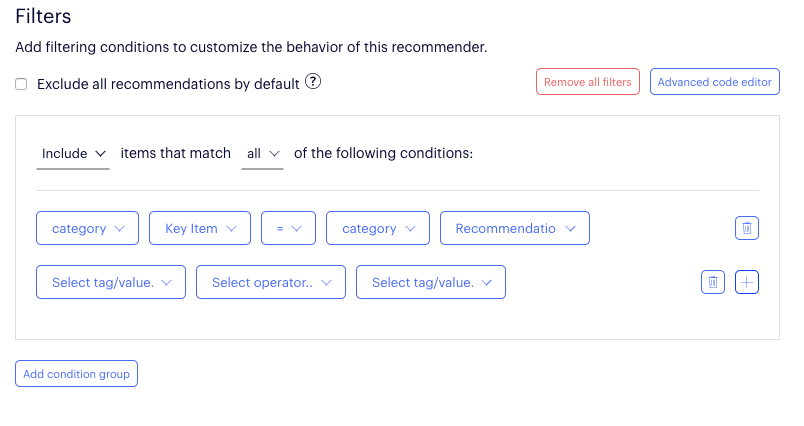Change the 'all' match dropdown
The height and width of the screenshot is (426, 804).
262,154
